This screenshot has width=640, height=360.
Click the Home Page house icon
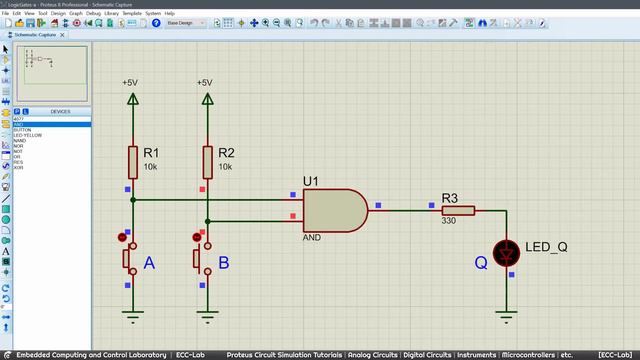[x=54, y=23]
